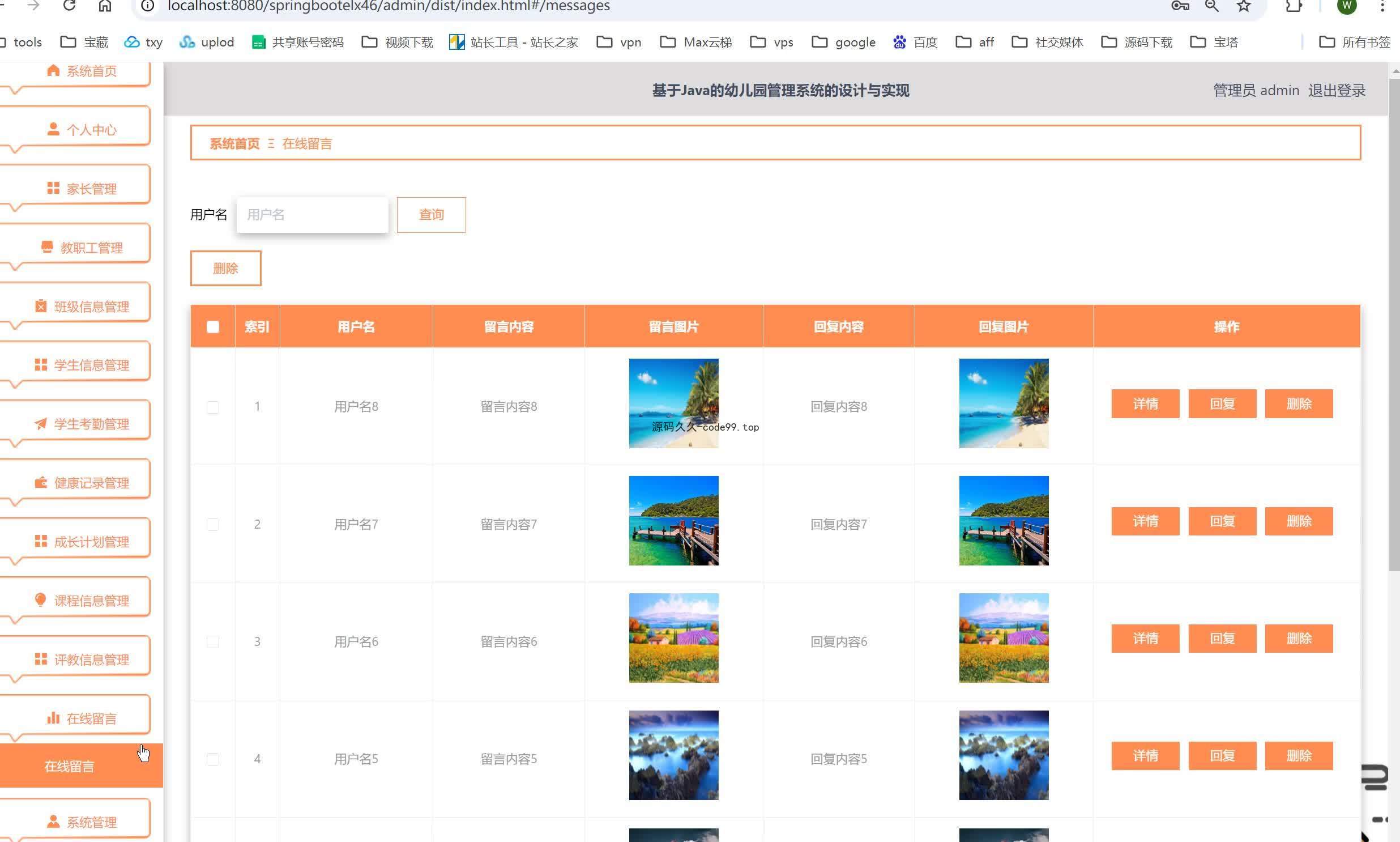Open the 共享账号密码 bookmark
Image resolution: width=1400 pixels, height=842 pixels.
pyautogui.click(x=298, y=42)
